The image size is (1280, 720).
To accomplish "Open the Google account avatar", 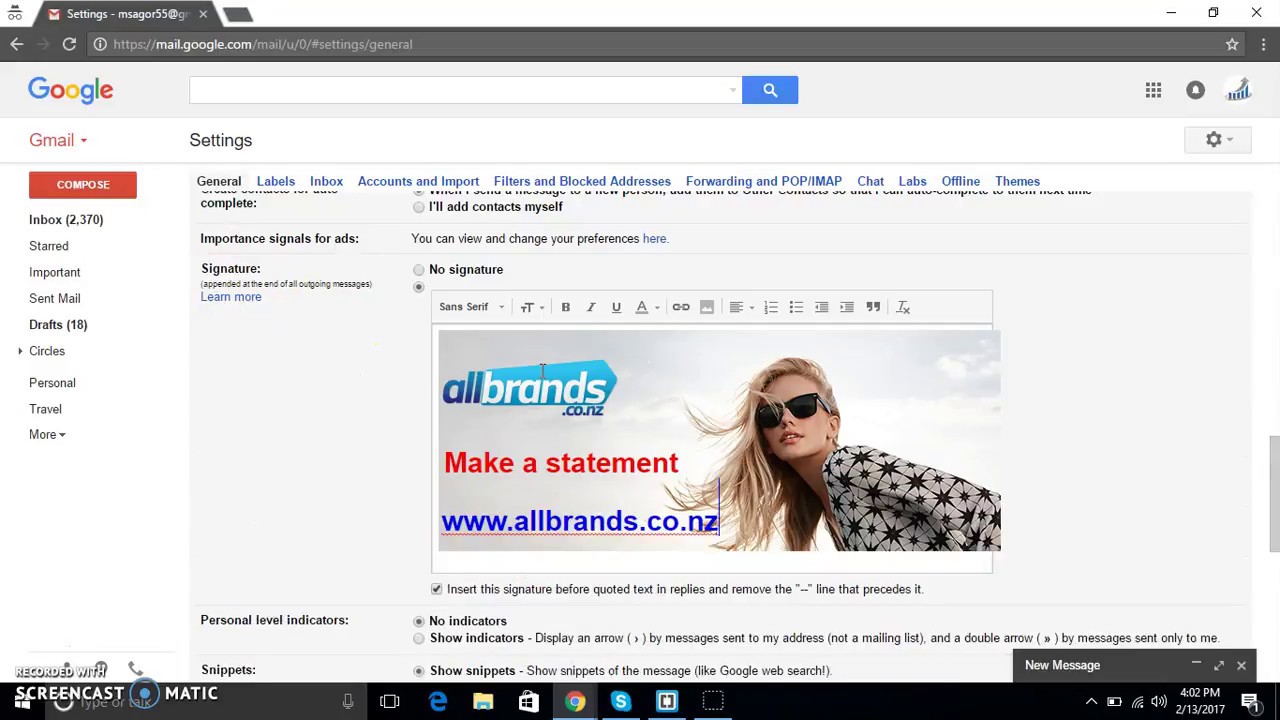I will [x=1238, y=90].
